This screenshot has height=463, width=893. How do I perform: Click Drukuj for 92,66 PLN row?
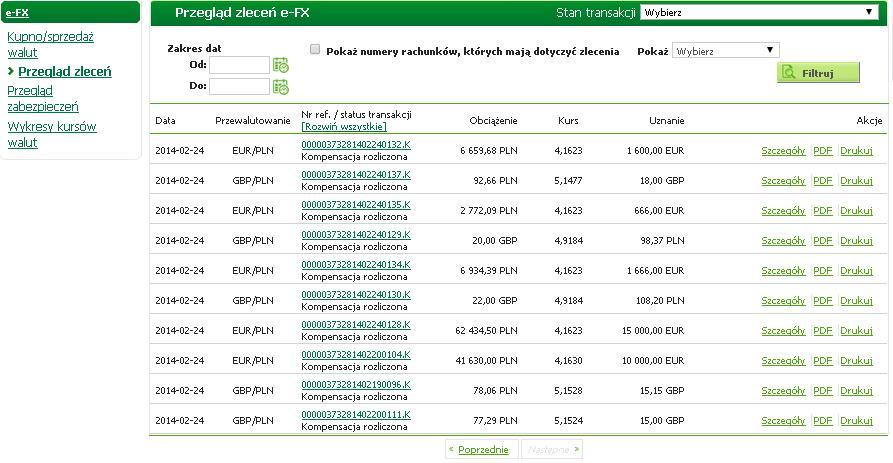[857, 181]
